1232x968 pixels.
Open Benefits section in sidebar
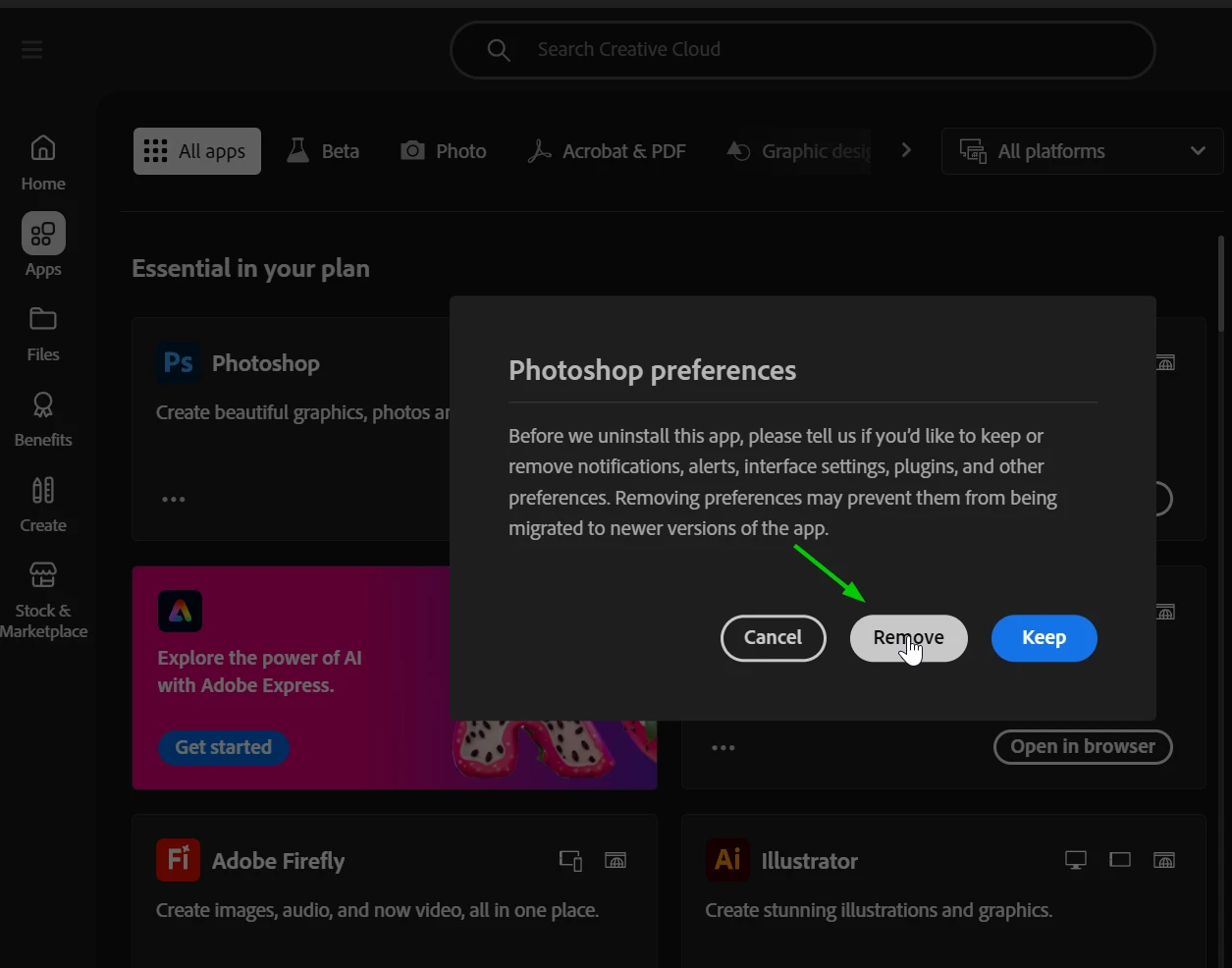[43, 419]
